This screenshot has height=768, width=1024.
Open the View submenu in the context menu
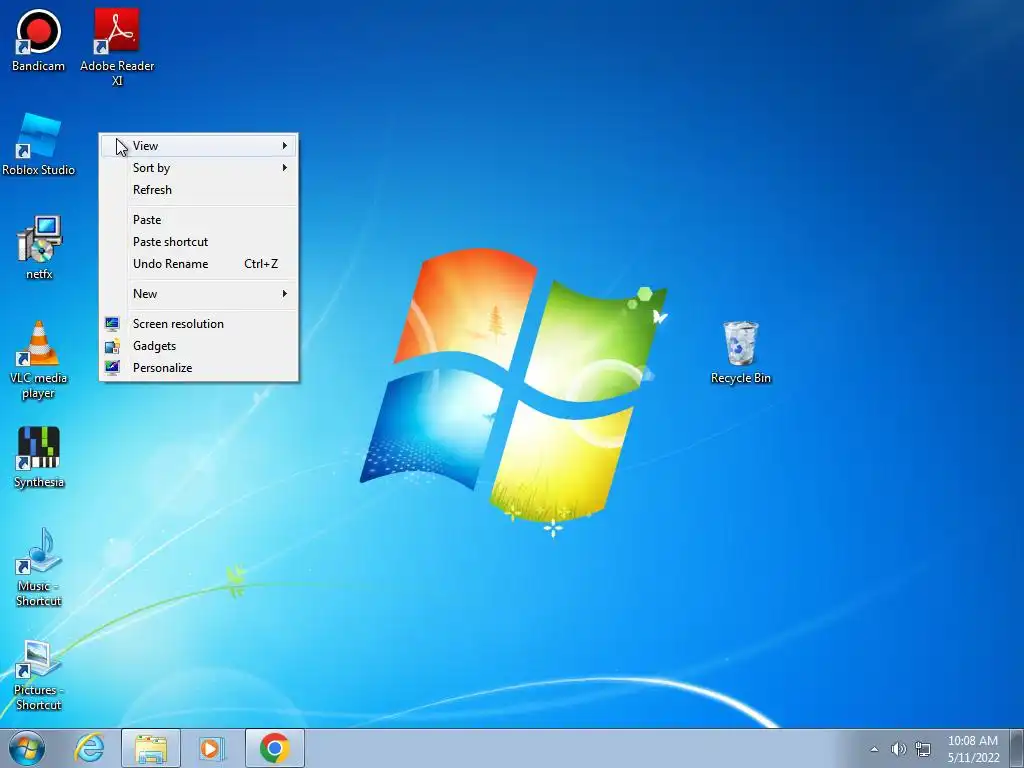199,146
